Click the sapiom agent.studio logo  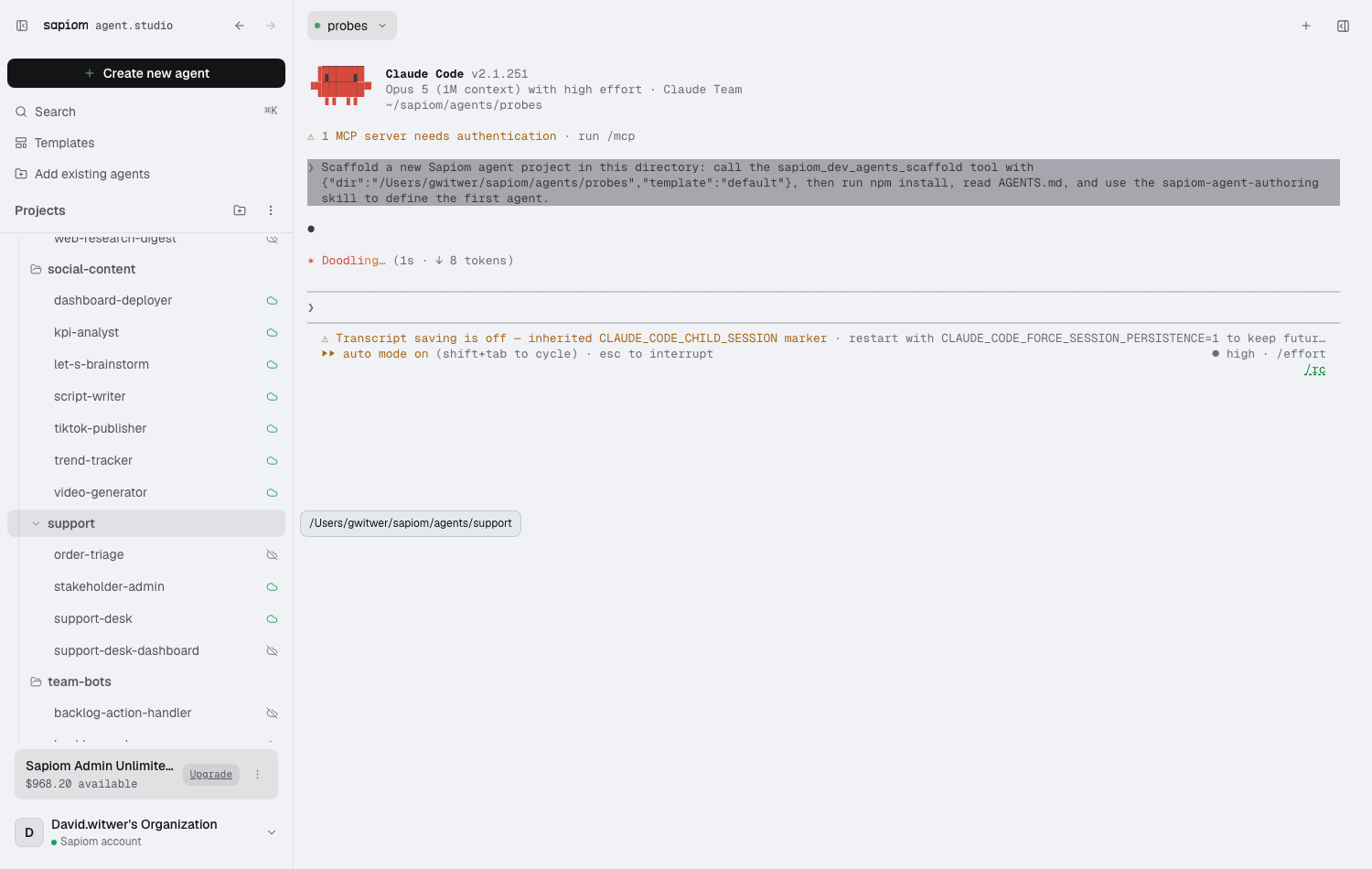[x=108, y=26]
